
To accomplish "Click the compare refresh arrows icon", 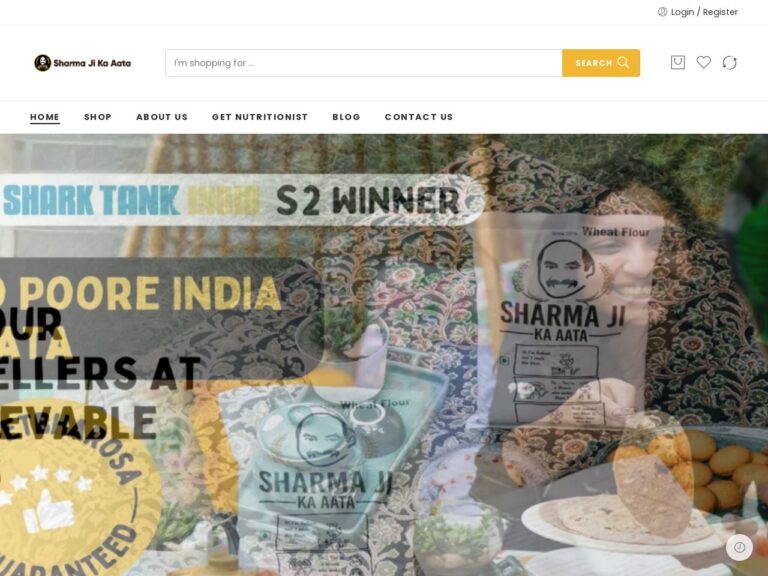I will [x=729, y=62].
